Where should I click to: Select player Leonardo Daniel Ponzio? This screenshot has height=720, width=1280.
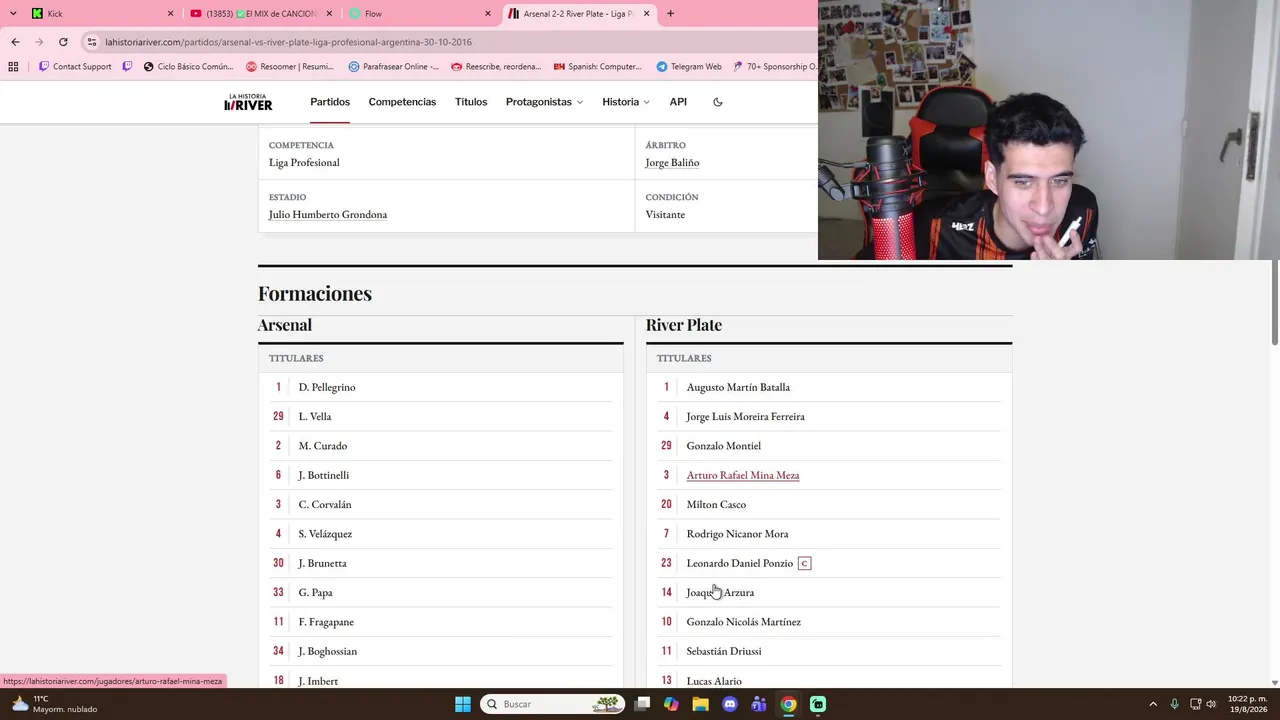(x=740, y=563)
